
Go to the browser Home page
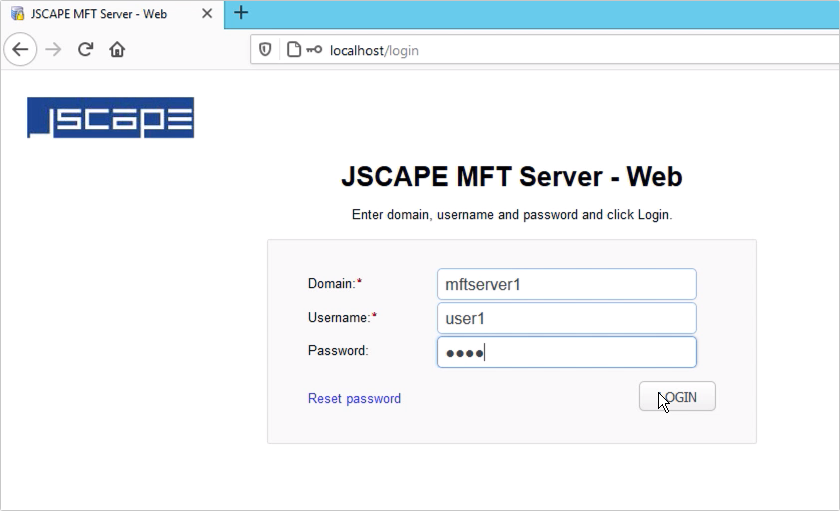pos(117,49)
